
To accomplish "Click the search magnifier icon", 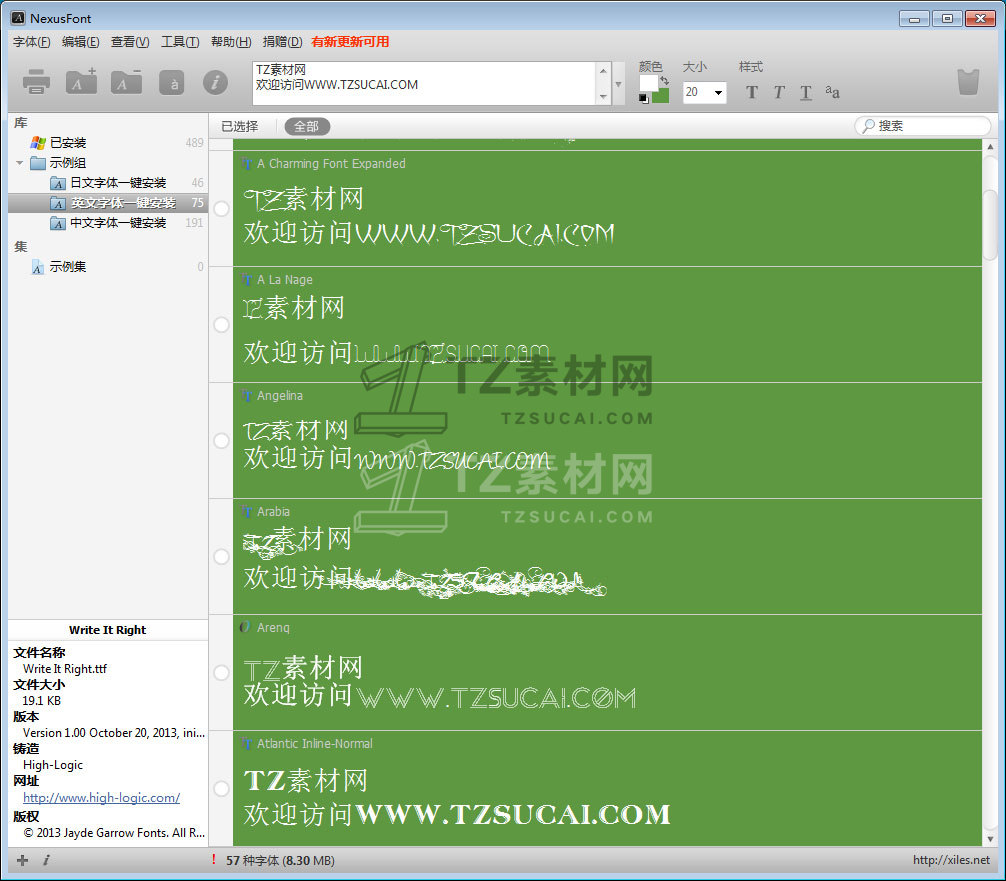I will (868, 126).
